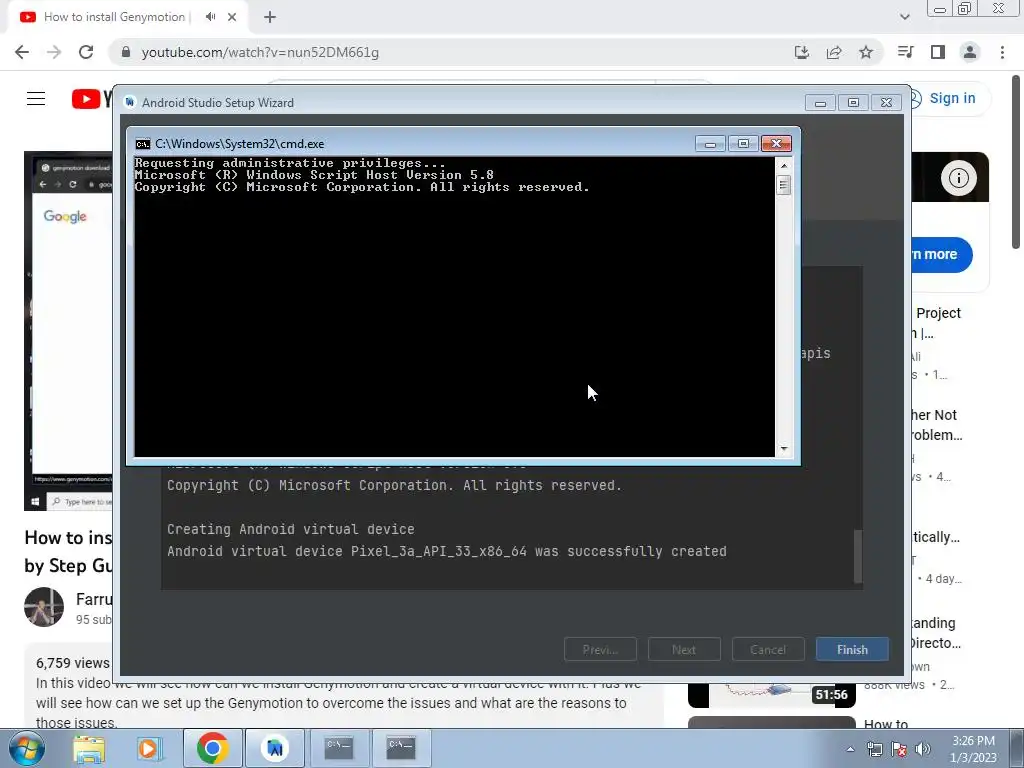The height and width of the screenshot is (768, 1024).
Task: Click the lock icon in the address bar
Action: [126, 52]
